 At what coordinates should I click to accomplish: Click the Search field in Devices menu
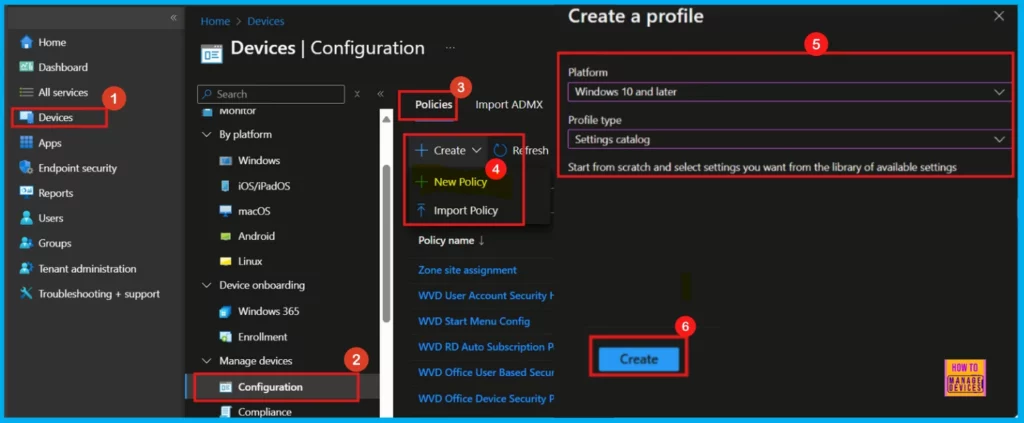270,94
